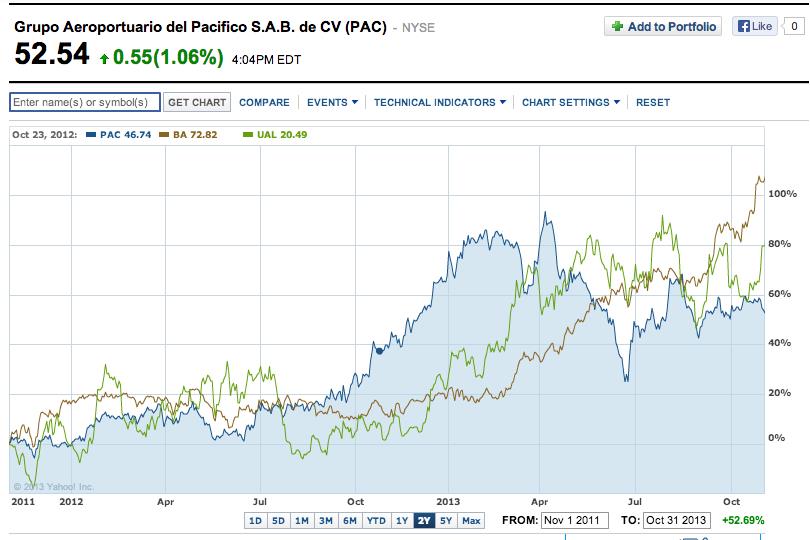Click the 52.54 stock price
This screenshot has height=540, width=810.
pyautogui.click(x=52, y=54)
